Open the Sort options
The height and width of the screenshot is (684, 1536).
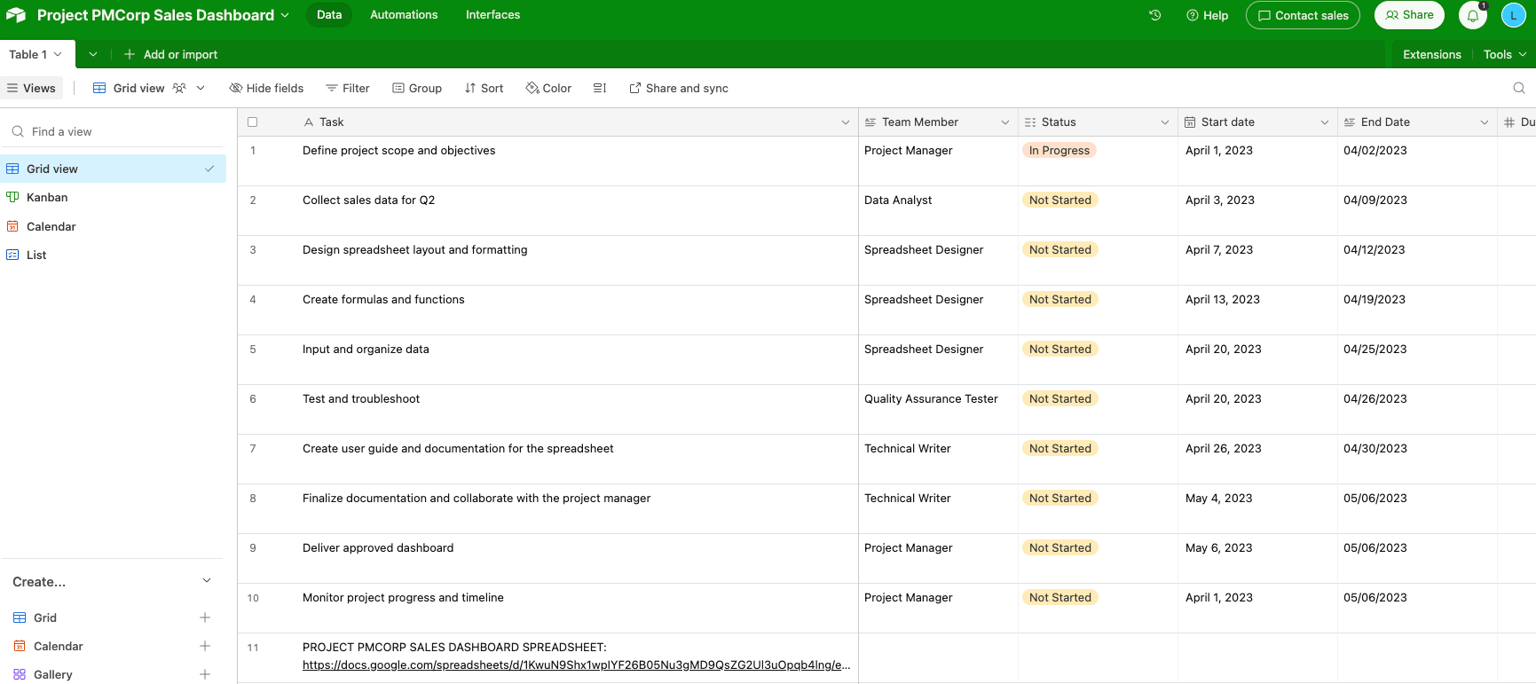pos(484,88)
